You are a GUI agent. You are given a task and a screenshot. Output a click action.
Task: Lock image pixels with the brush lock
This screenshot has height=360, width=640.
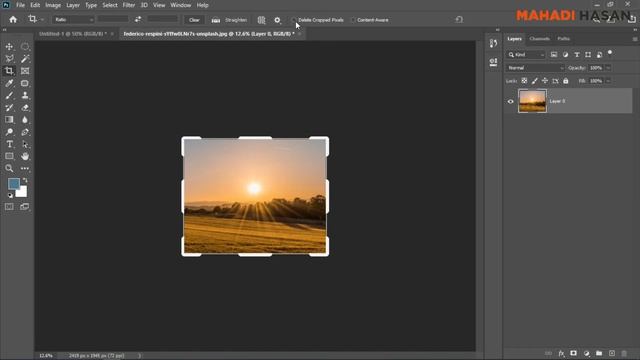(535, 81)
